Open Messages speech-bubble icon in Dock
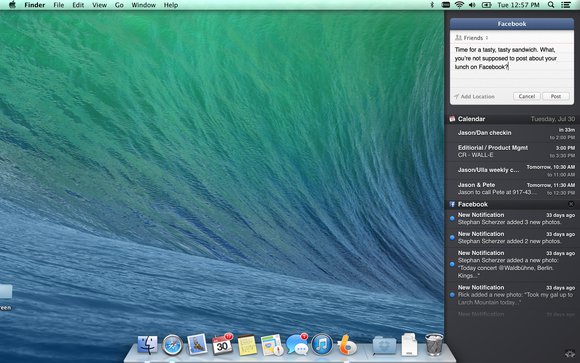580x363 pixels. [297, 345]
